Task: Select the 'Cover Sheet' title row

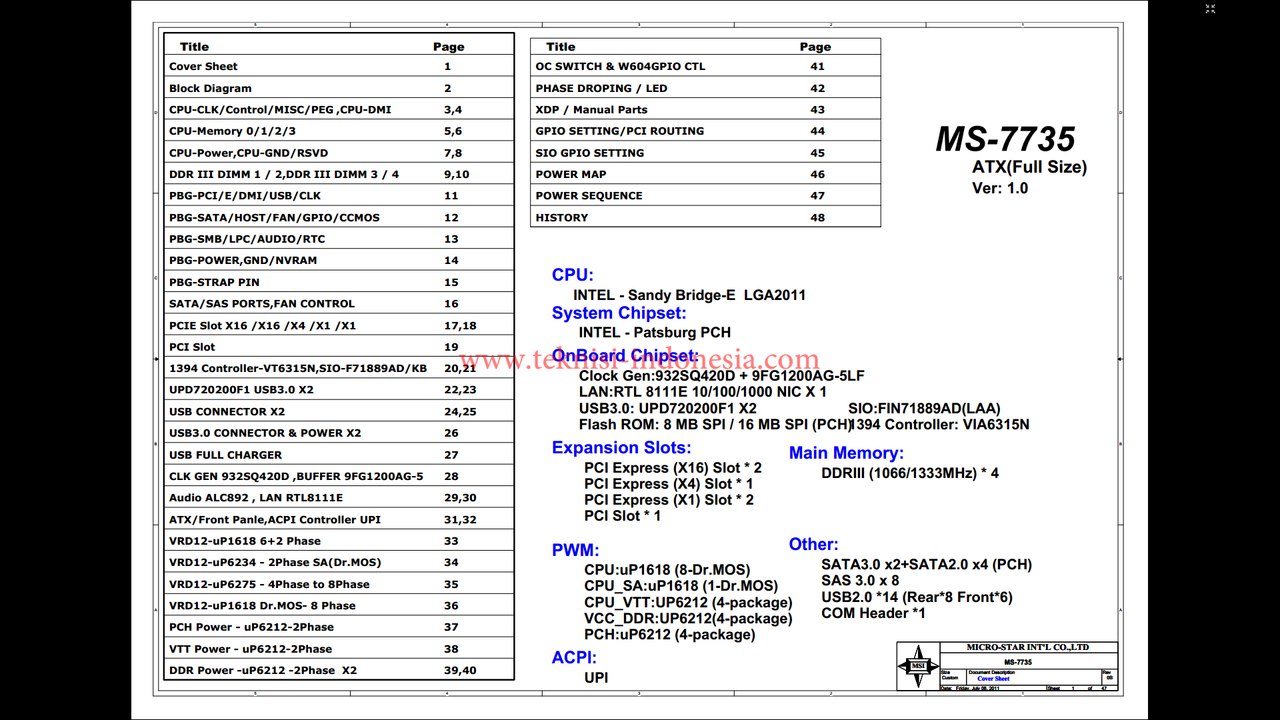Action: 339,66
